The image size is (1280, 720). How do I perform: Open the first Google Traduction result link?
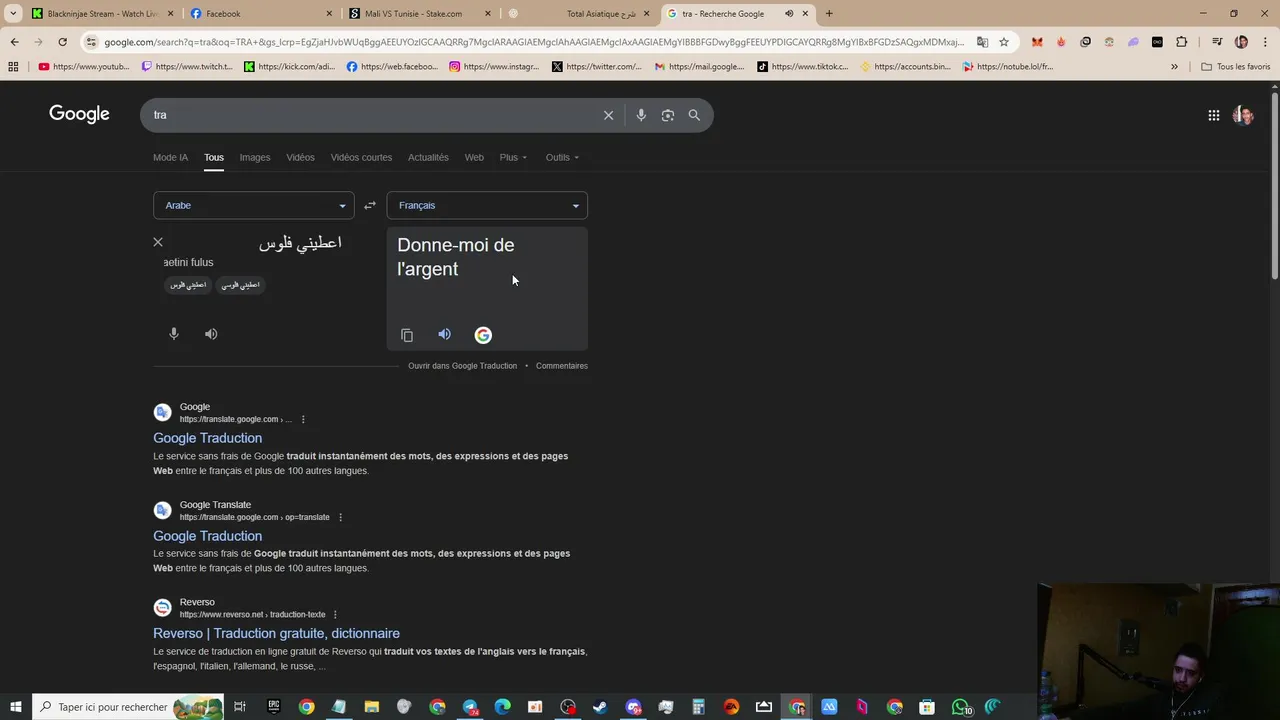coord(207,438)
